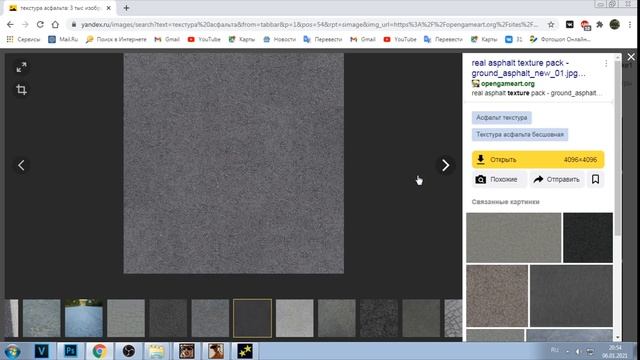The height and width of the screenshot is (360, 640).
Task: Click the volume icon in system tray
Action: coord(578,351)
